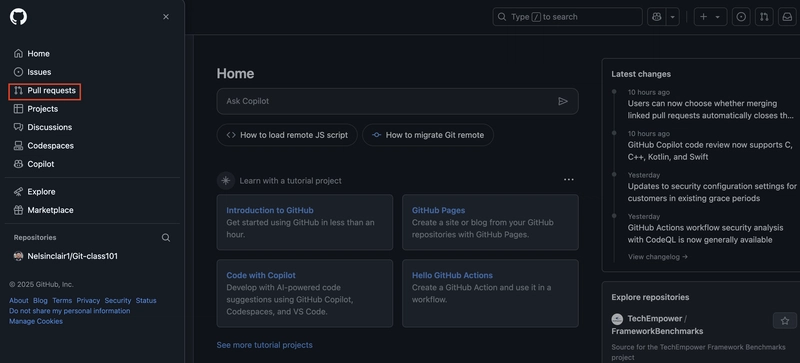Focus the Type / to search field

click(567, 17)
